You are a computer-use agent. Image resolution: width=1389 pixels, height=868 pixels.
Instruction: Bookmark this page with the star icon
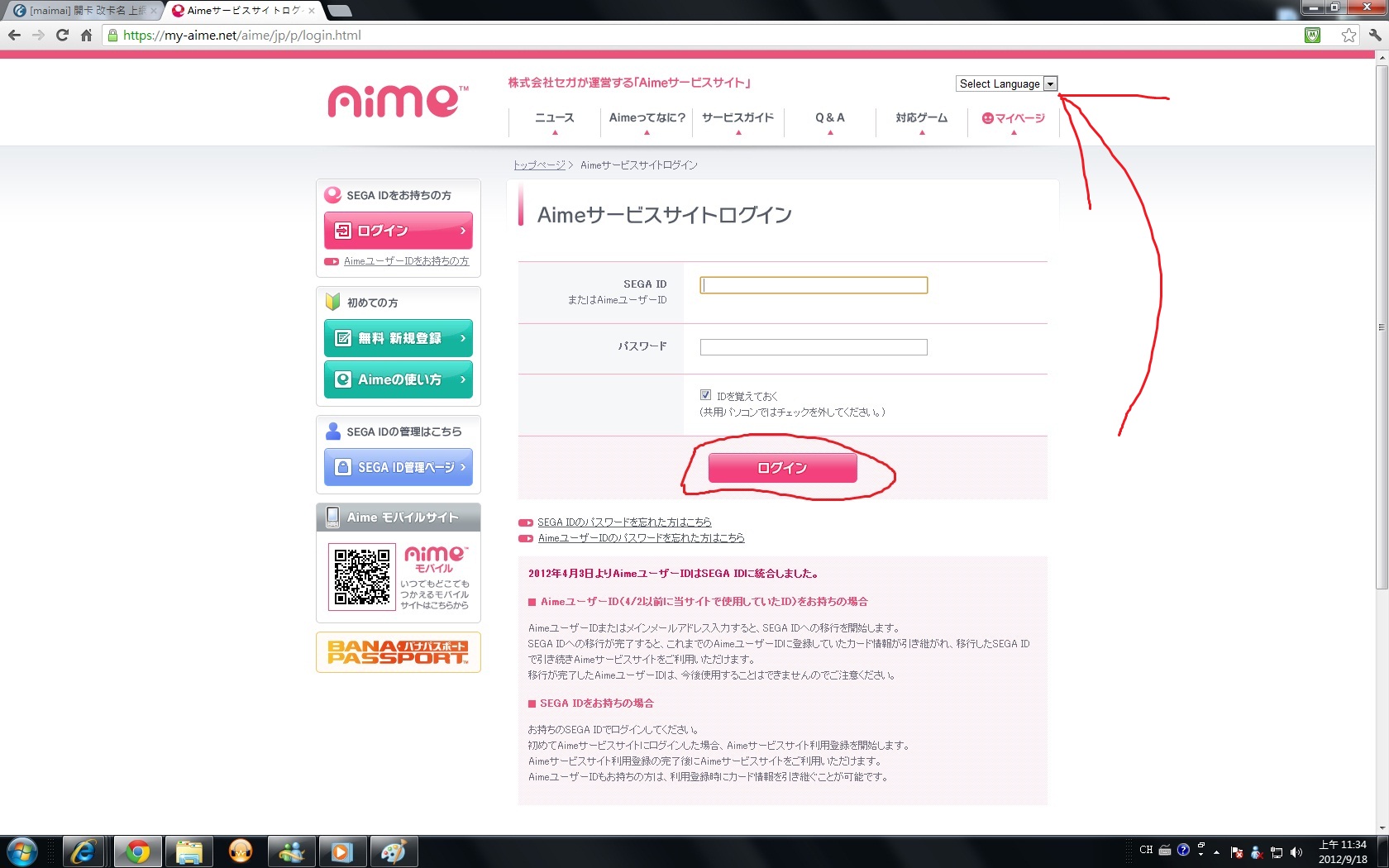coord(1348,35)
